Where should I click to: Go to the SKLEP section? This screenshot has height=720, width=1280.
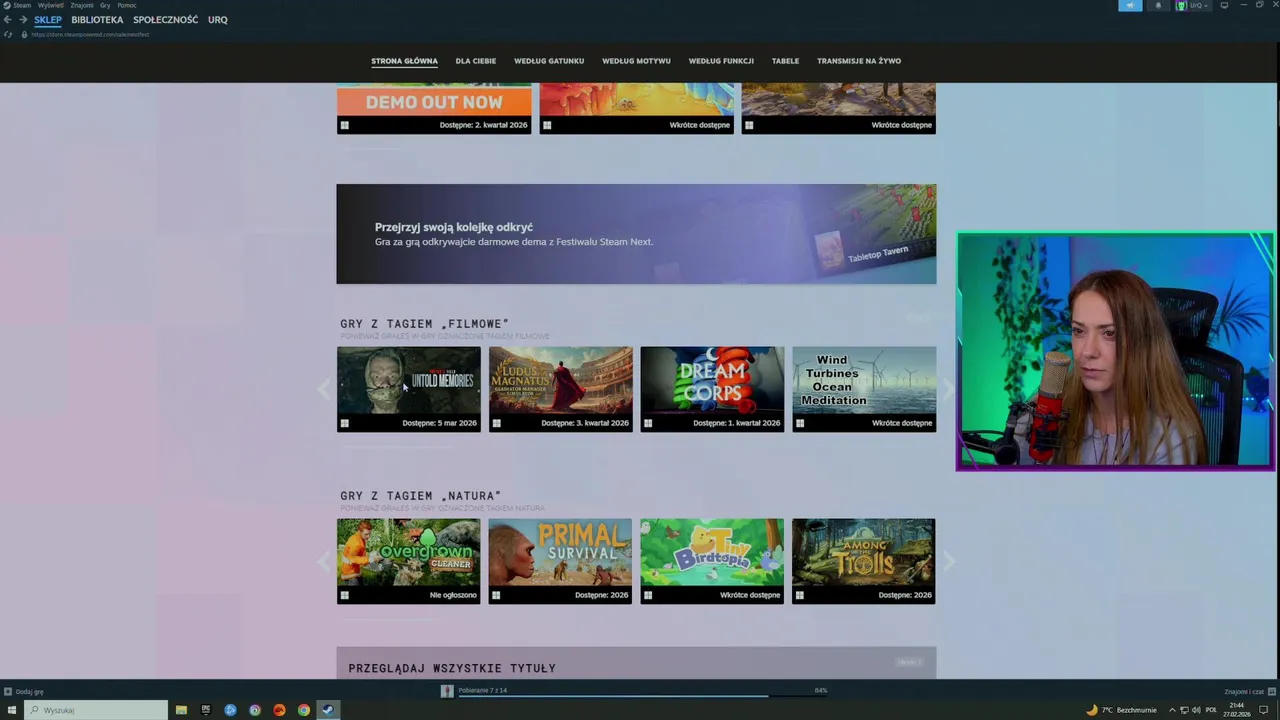(x=48, y=20)
